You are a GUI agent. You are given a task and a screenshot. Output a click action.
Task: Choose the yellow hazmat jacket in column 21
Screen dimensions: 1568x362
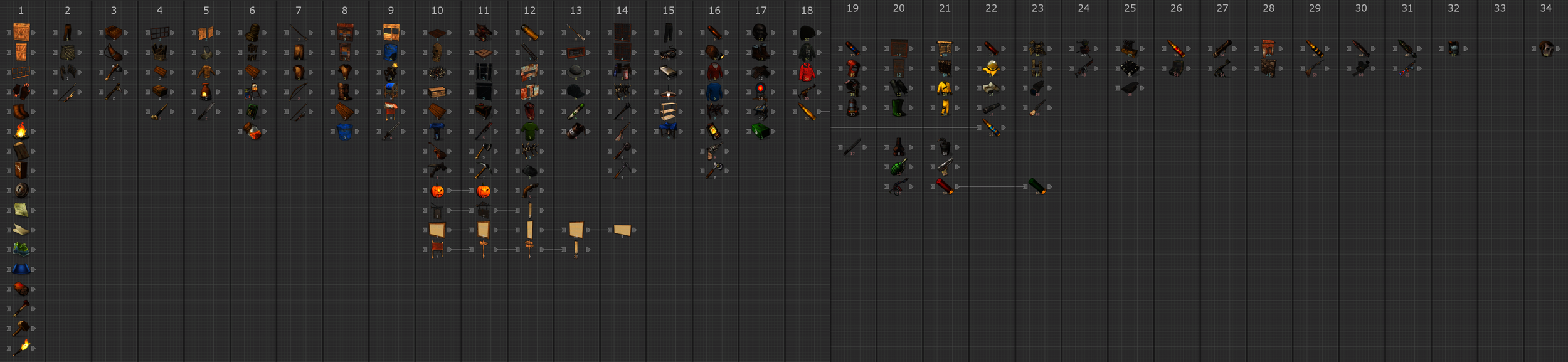coord(945,88)
